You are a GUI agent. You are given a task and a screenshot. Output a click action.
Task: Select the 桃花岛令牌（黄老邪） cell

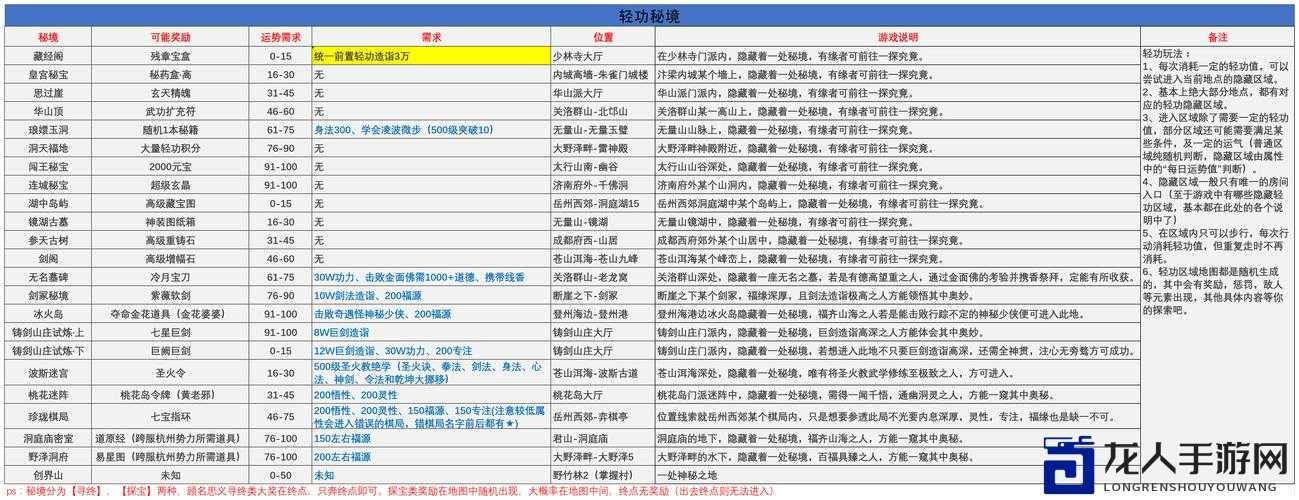(171, 394)
